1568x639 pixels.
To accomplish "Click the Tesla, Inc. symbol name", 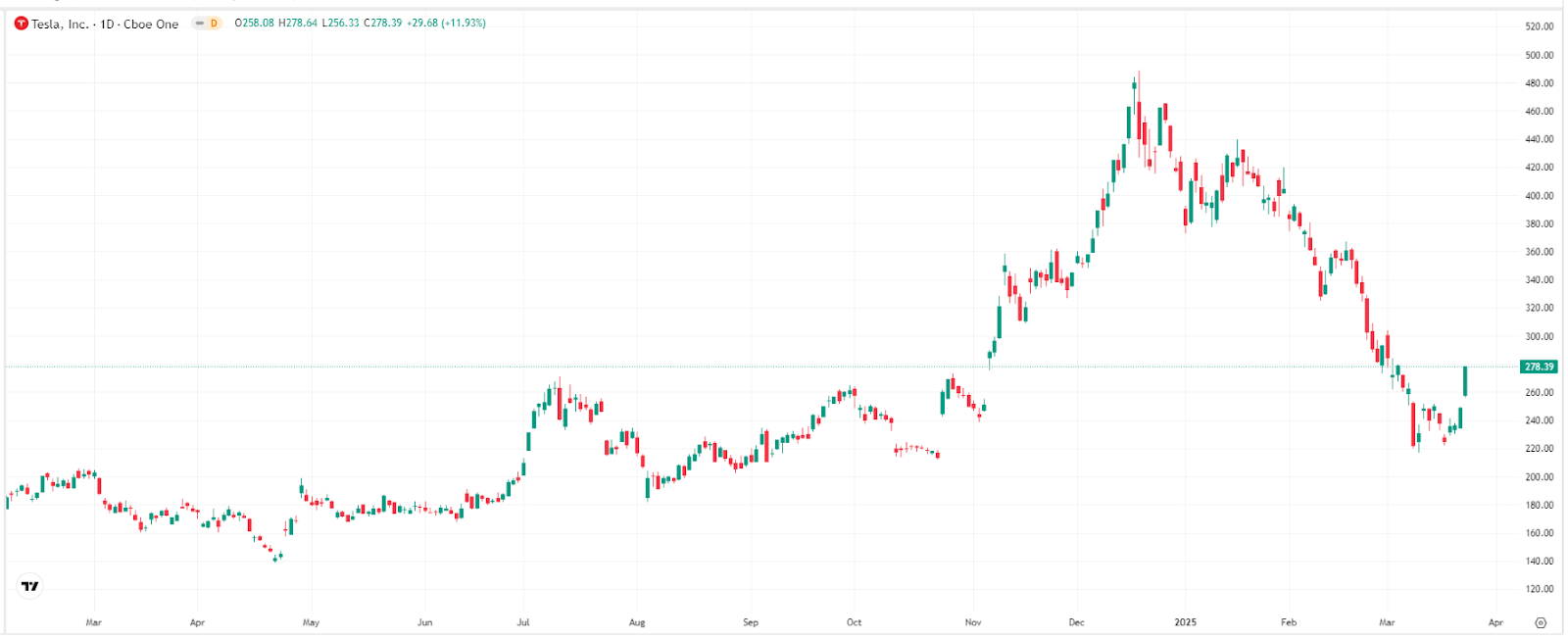I will click(60, 24).
